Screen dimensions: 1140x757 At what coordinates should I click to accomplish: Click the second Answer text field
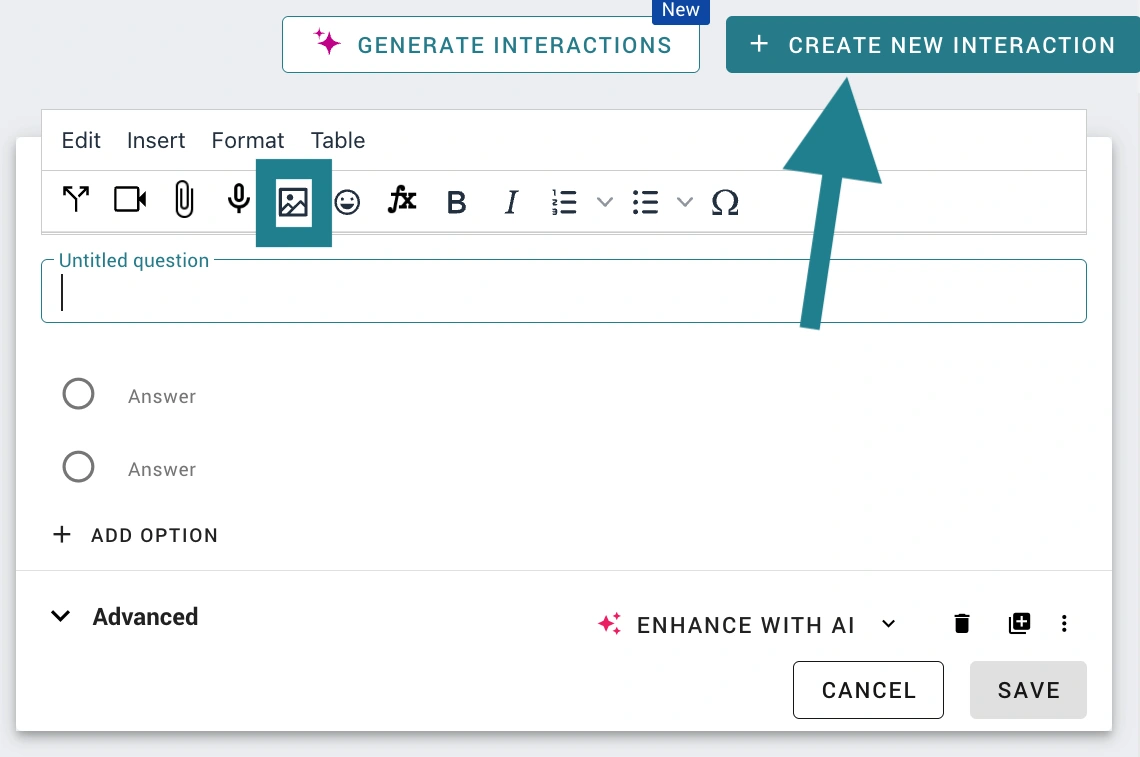[x=162, y=469]
